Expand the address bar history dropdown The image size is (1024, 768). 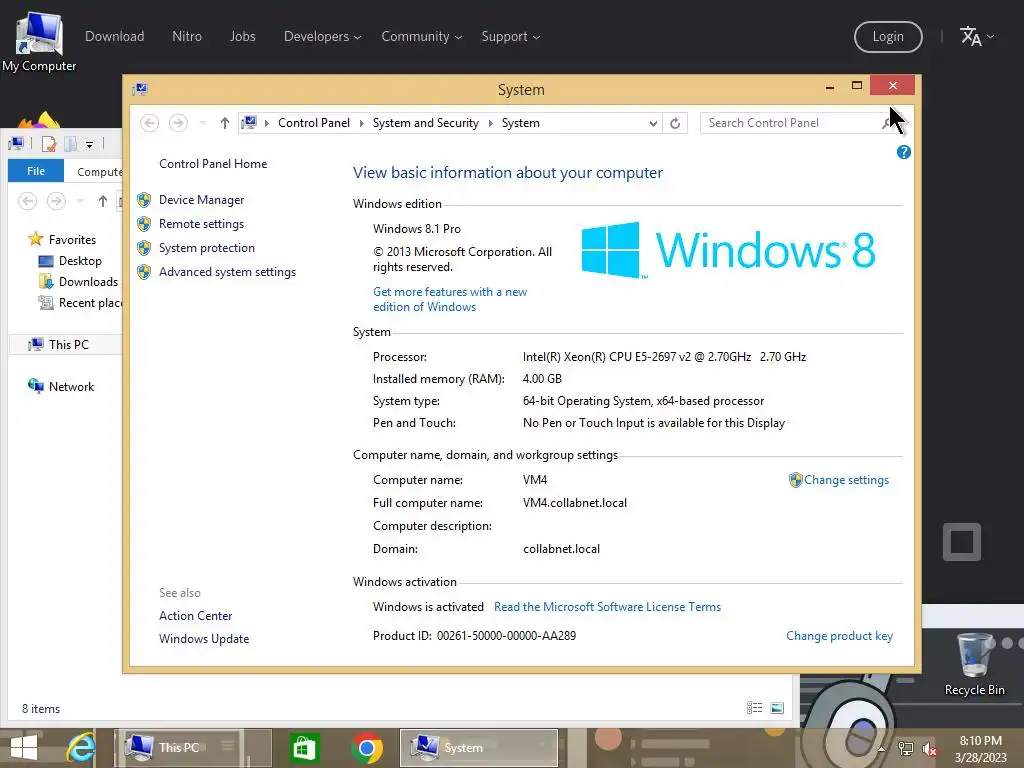(652, 123)
